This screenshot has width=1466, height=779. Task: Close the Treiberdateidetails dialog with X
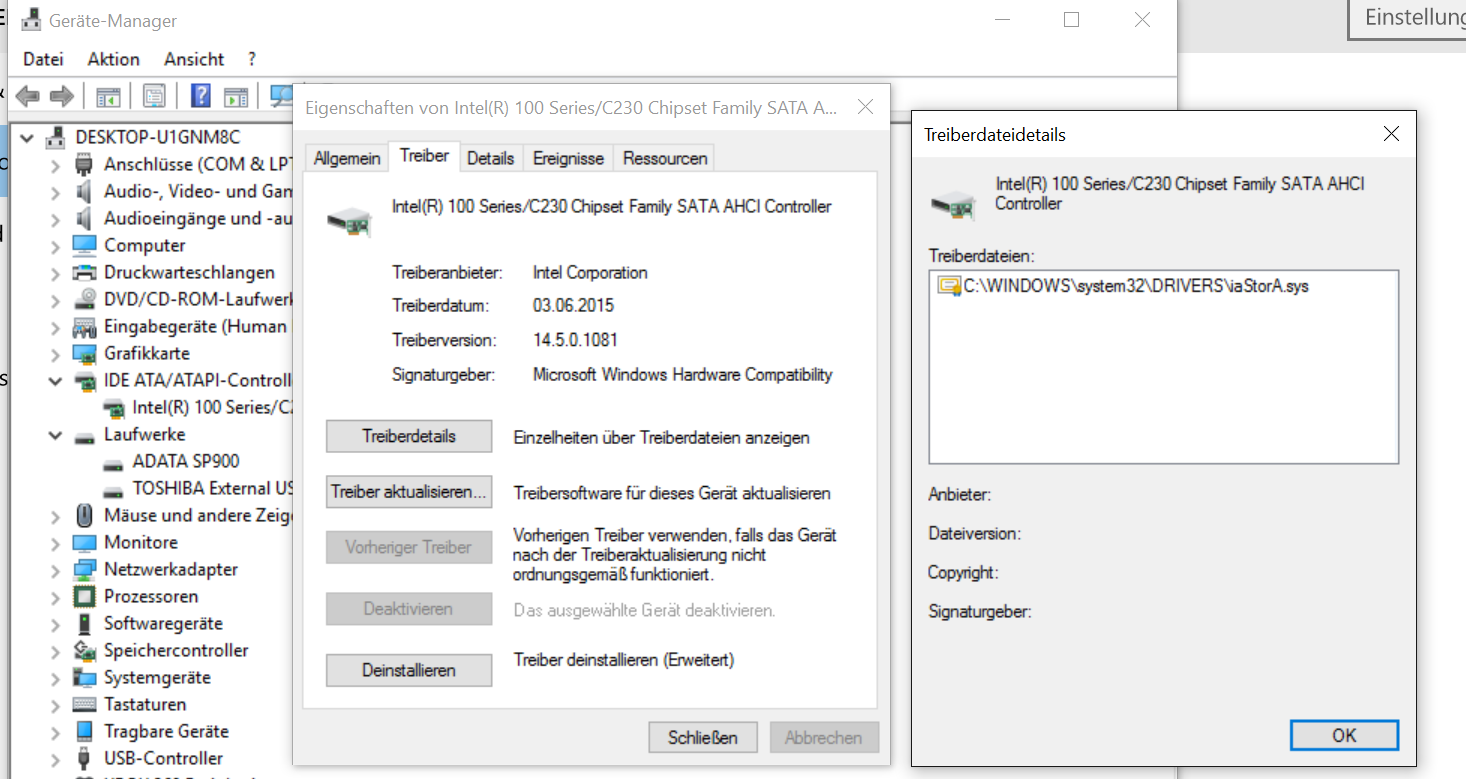tap(1390, 134)
